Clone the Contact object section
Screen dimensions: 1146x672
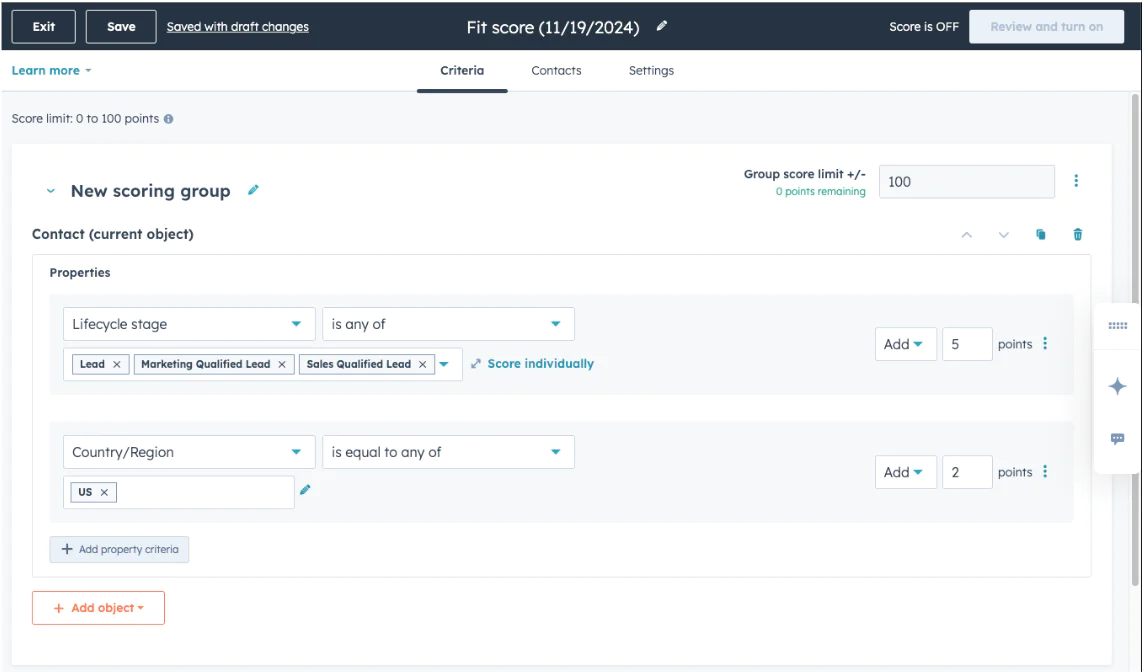[1040, 234]
